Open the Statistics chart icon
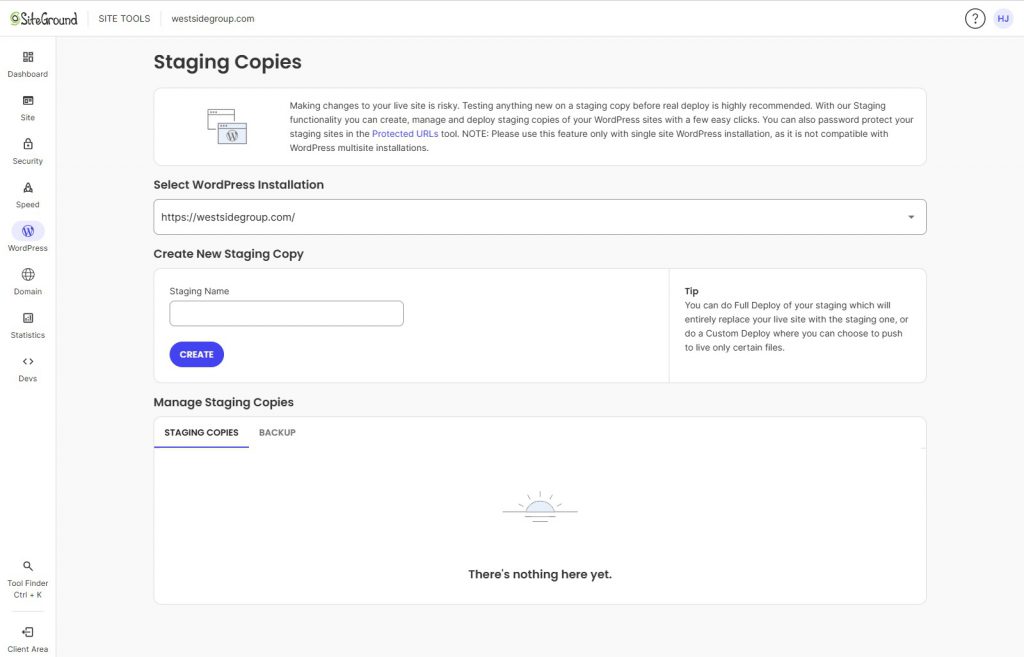This screenshot has width=1024, height=657. (x=28, y=318)
